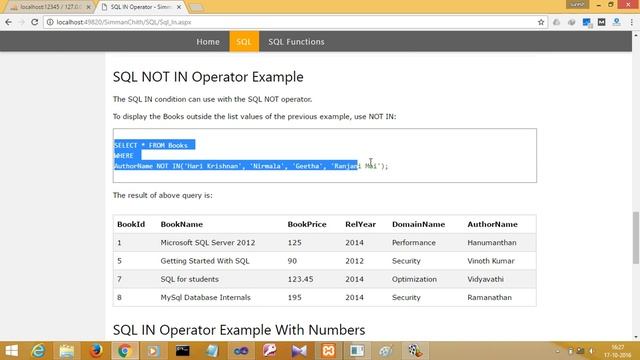Open the SQL menu item
Viewport: 640px width, 360px height.
tap(244, 42)
